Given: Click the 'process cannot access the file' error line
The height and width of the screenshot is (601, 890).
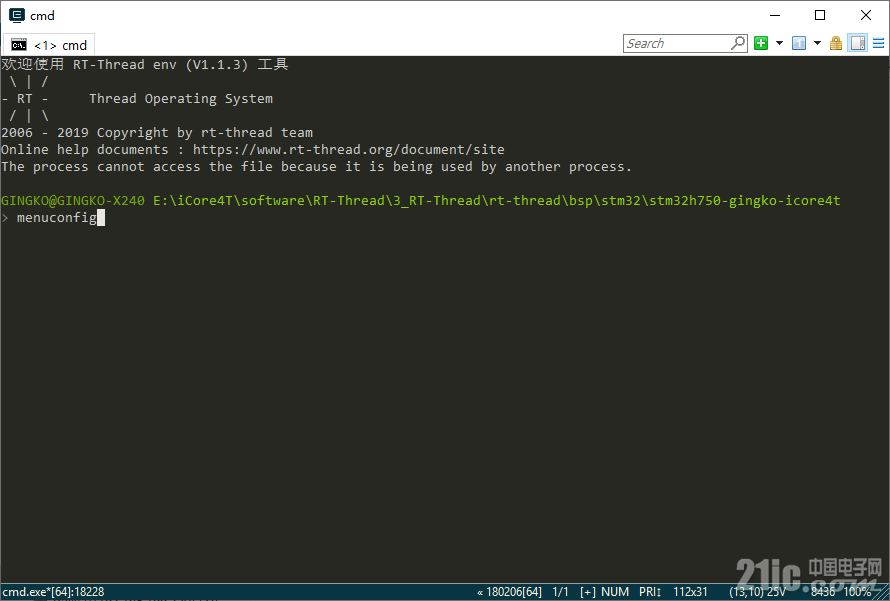Looking at the screenshot, I should coord(316,167).
